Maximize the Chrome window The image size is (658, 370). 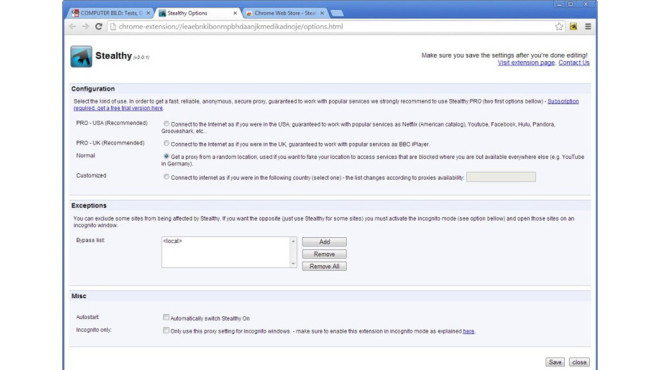coord(571,4)
